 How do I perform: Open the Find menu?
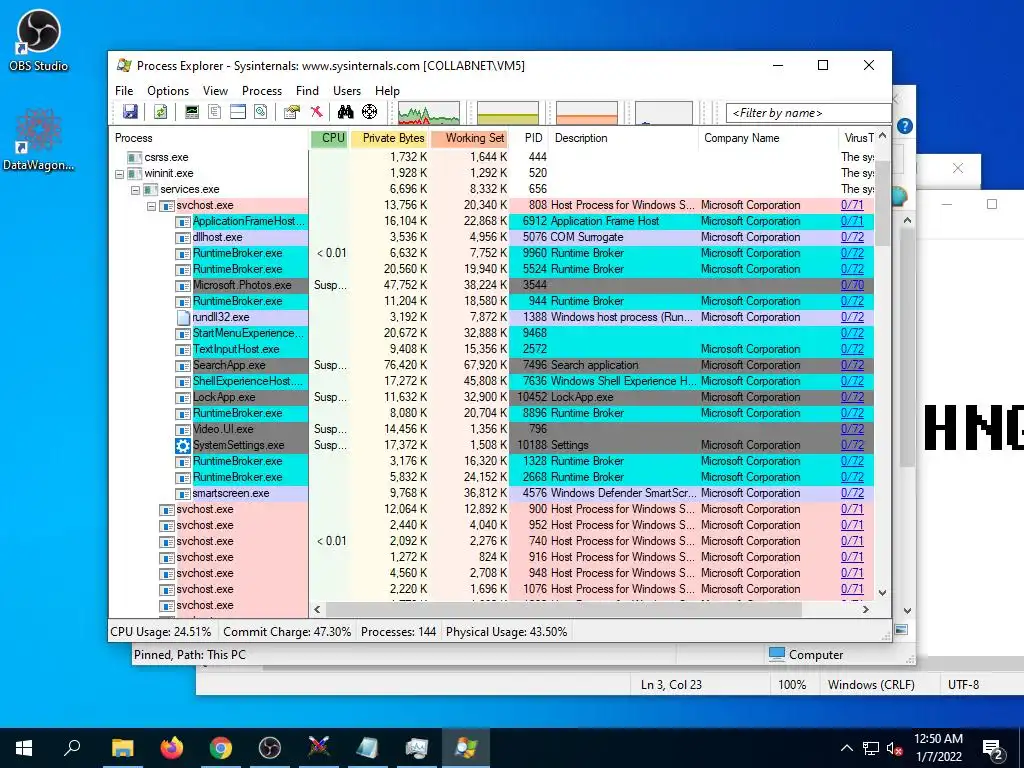(307, 91)
